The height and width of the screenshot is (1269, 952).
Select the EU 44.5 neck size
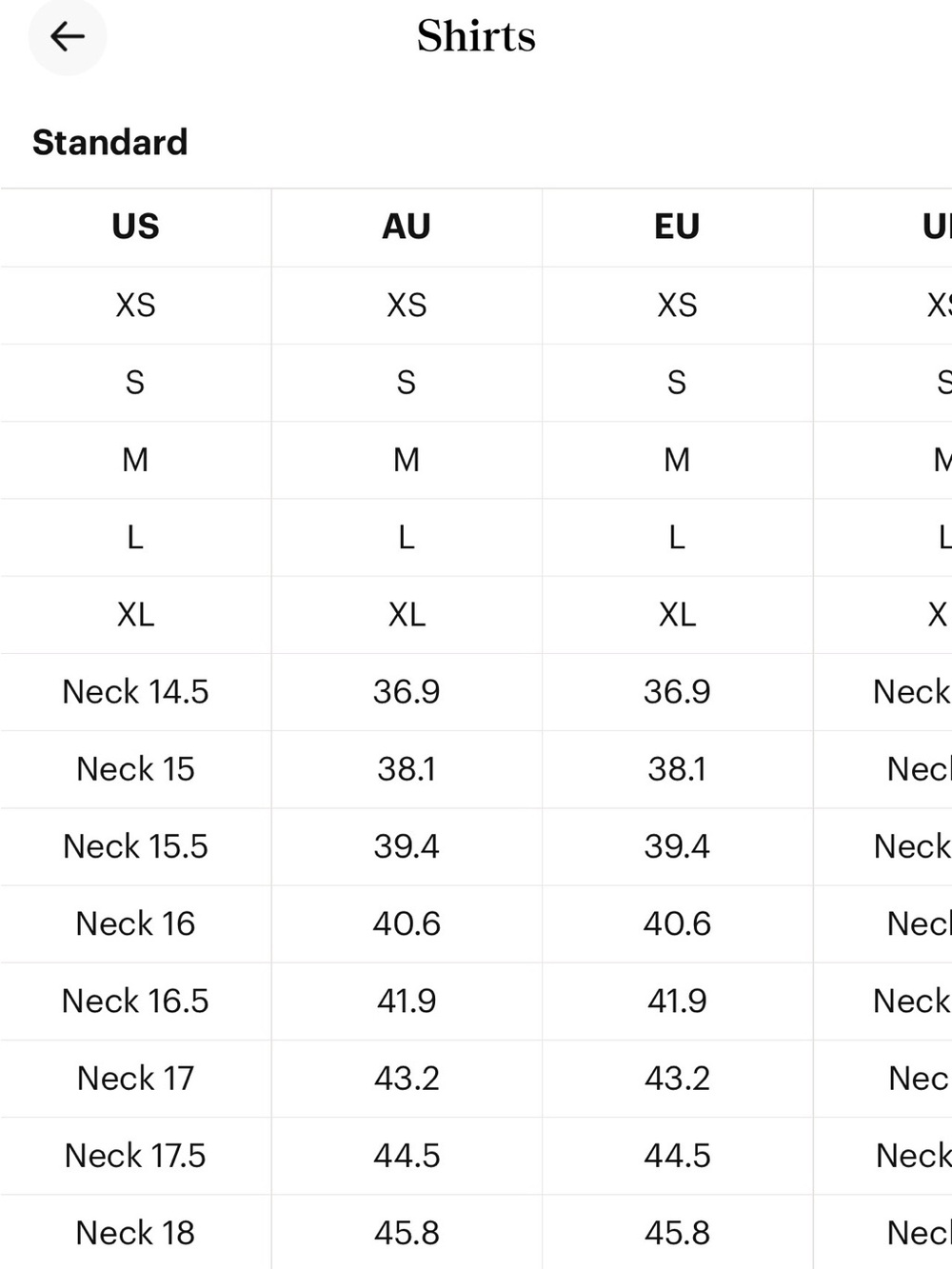point(677,1156)
